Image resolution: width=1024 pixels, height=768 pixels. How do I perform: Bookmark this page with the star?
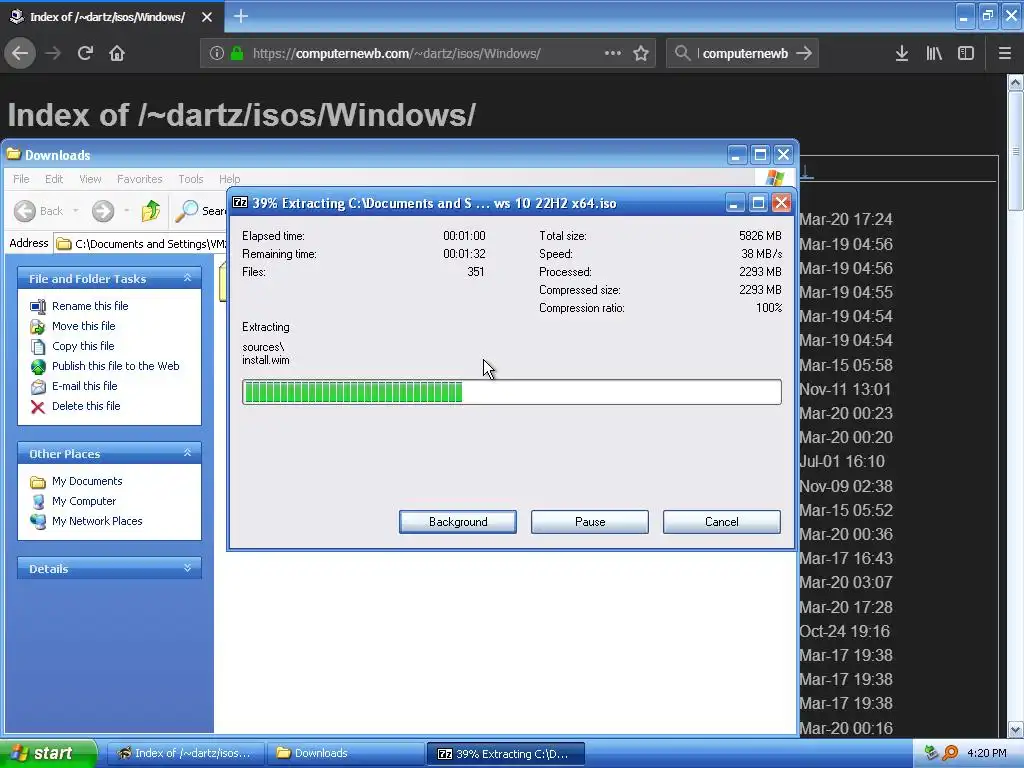click(641, 53)
